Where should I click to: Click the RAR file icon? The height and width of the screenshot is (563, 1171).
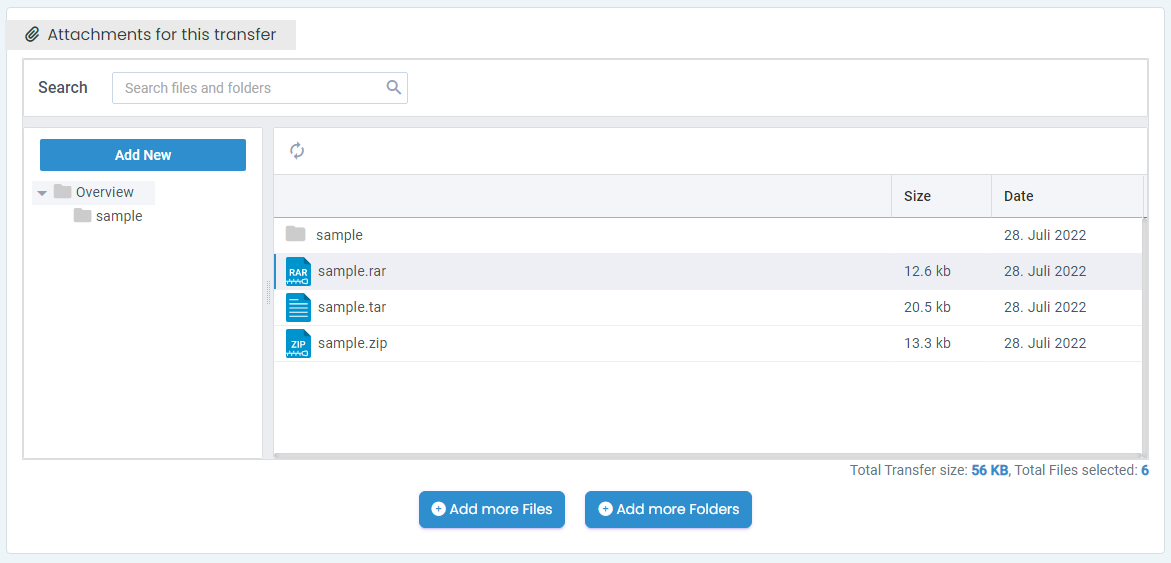click(x=298, y=272)
